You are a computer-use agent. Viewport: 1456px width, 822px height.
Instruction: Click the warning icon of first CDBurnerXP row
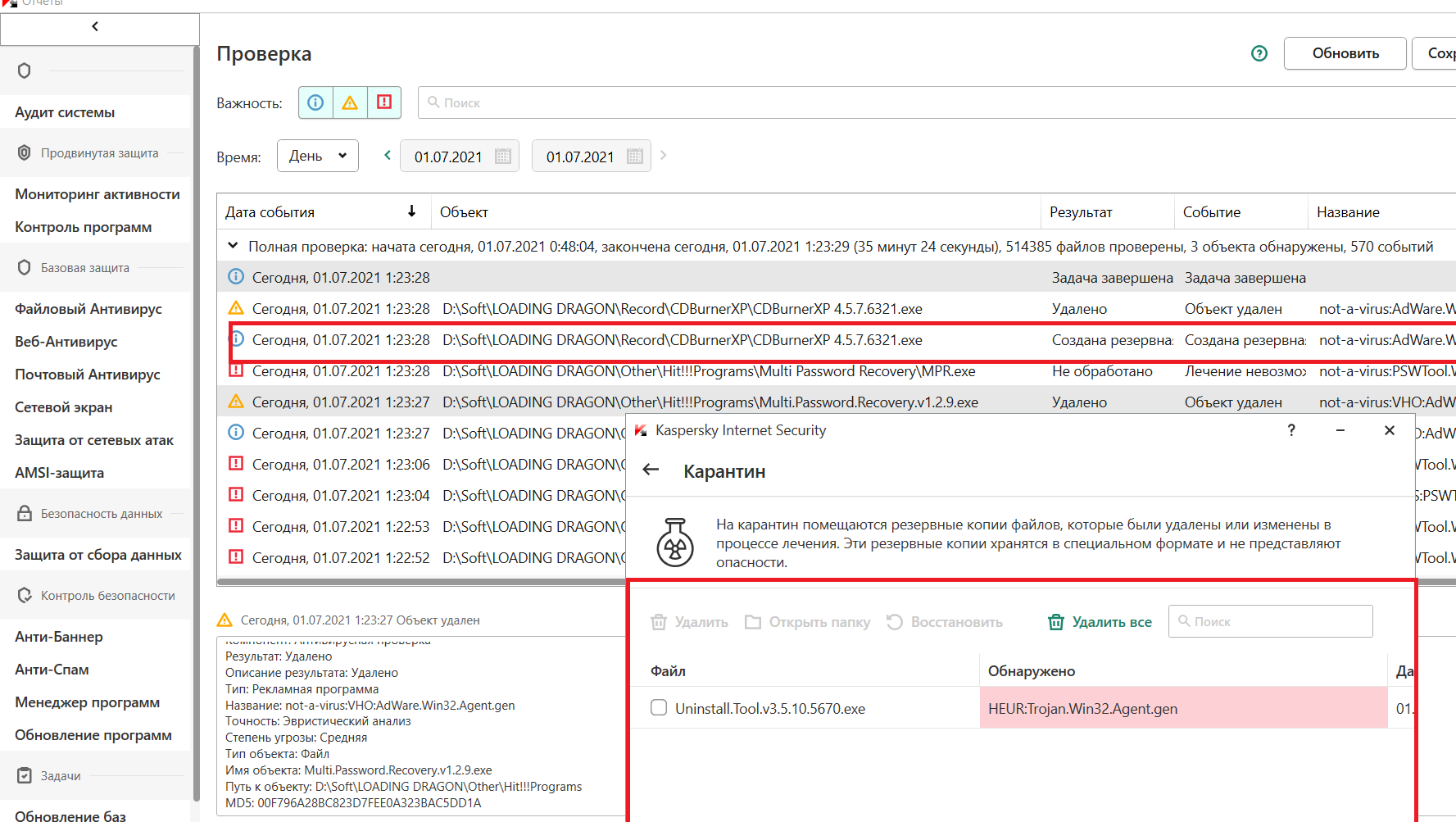[236, 308]
